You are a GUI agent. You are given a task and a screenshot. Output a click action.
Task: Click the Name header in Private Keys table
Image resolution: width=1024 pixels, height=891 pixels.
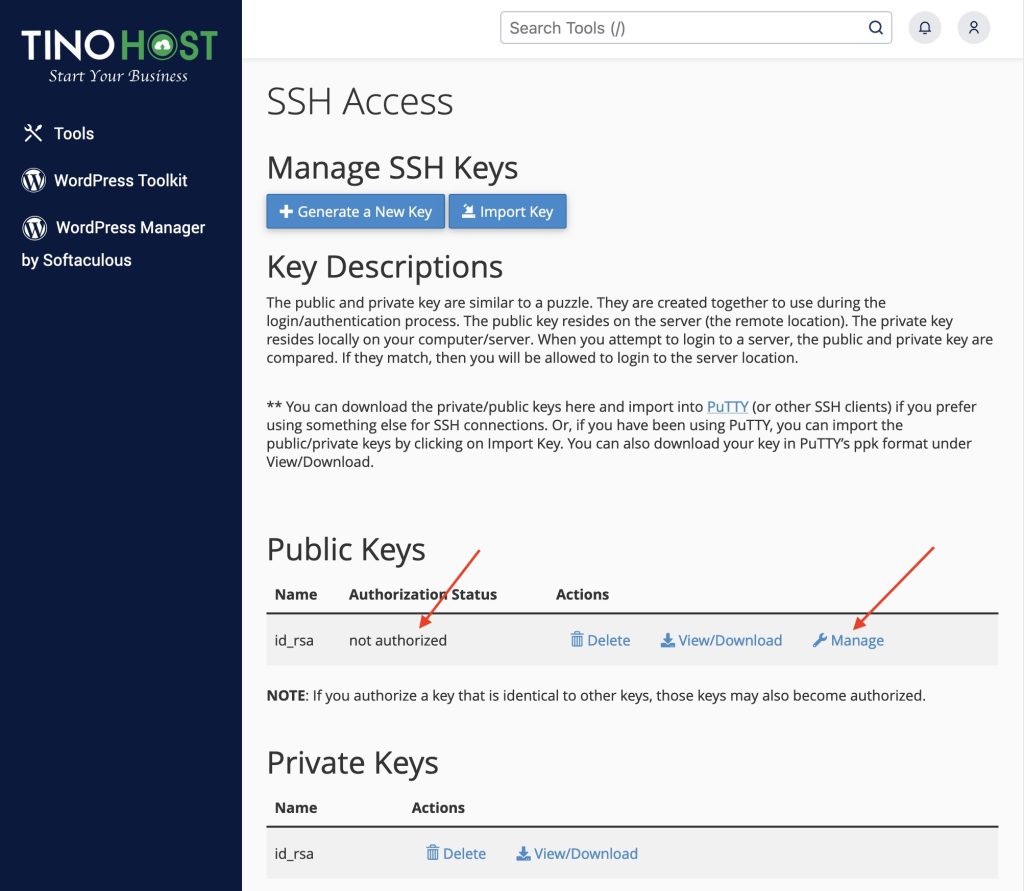(296, 808)
